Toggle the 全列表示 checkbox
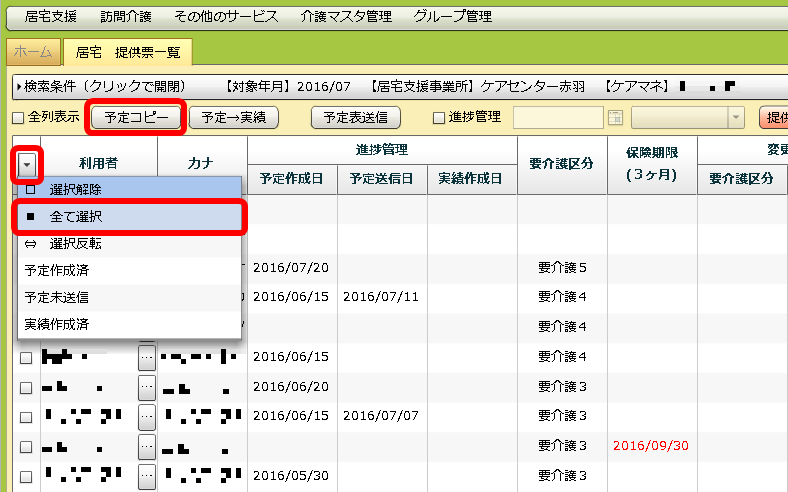This screenshot has width=788, height=492. [18, 117]
